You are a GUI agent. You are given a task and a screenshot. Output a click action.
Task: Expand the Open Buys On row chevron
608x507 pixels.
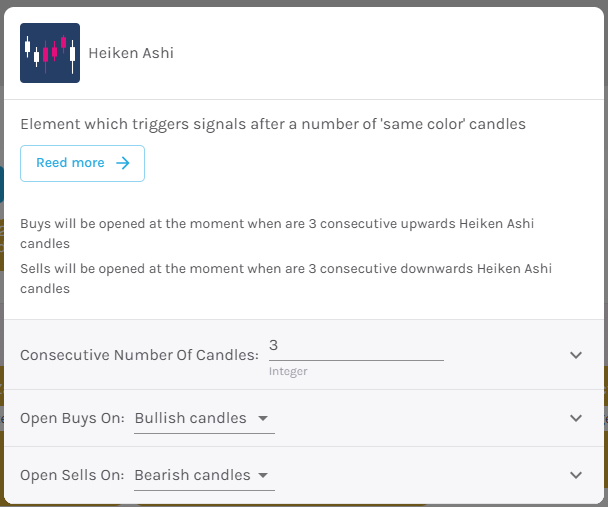click(576, 418)
